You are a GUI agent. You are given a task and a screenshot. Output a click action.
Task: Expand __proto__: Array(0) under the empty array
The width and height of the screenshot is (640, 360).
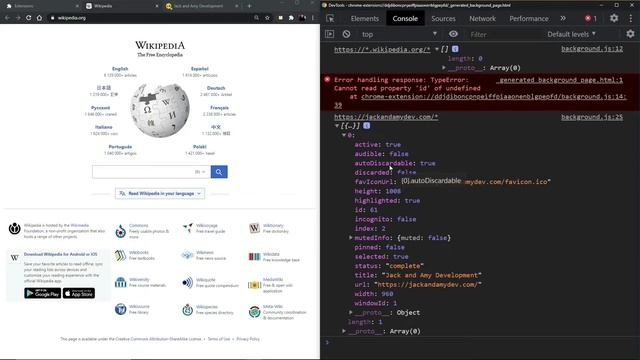click(444, 68)
